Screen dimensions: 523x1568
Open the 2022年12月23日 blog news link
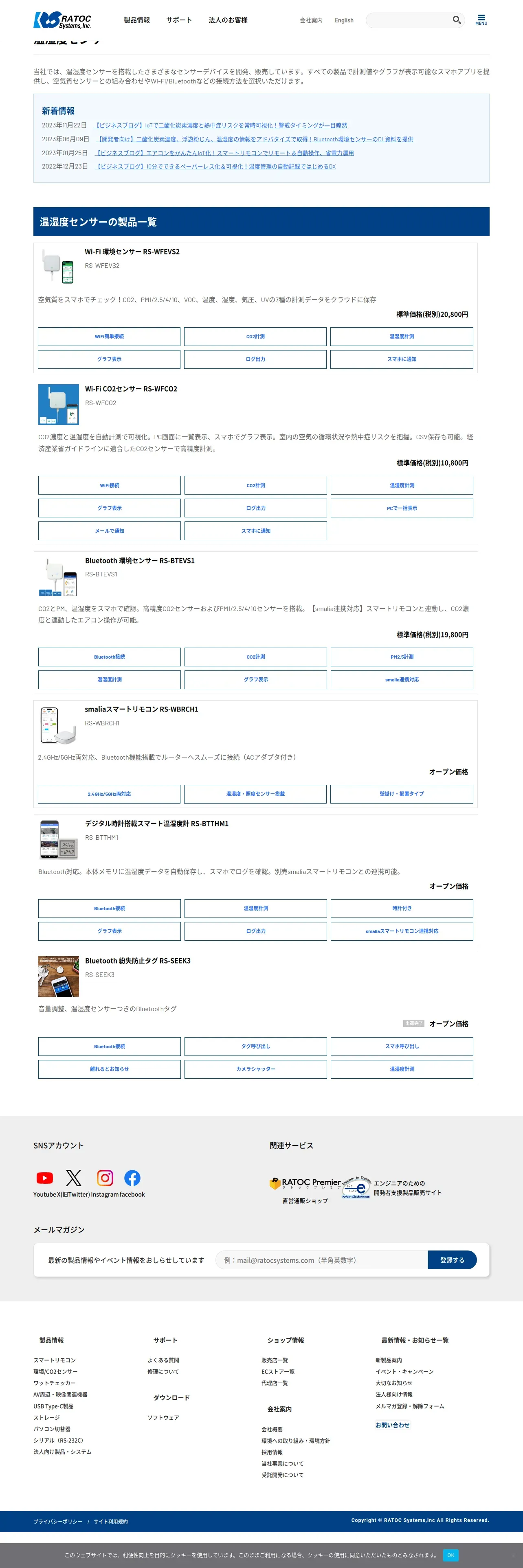[x=215, y=166]
